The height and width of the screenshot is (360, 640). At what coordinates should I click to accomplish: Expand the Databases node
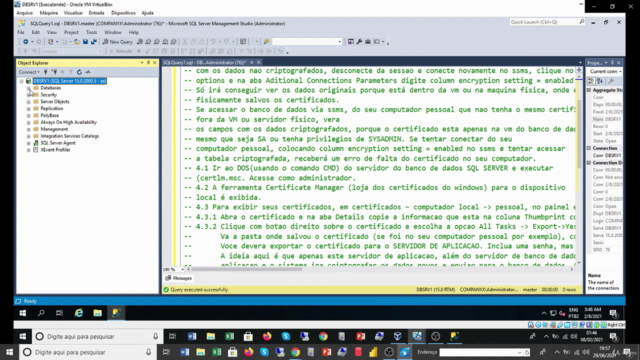(29, 88)
